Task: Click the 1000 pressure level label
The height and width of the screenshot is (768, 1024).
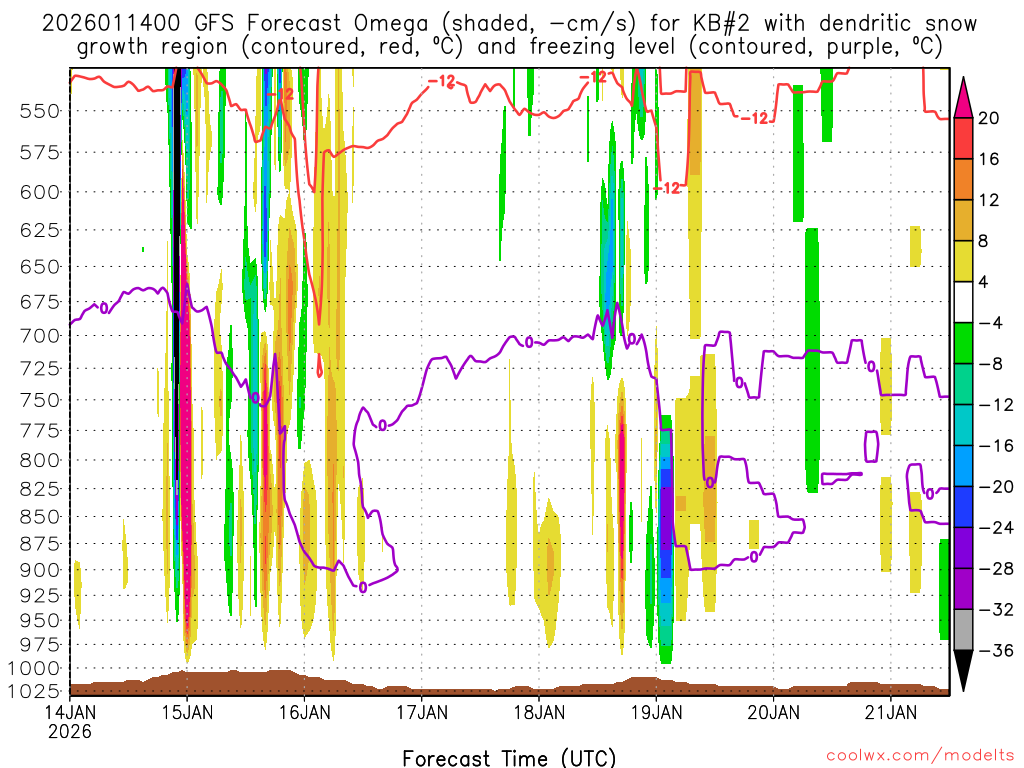Action: (x=34, y=669)
